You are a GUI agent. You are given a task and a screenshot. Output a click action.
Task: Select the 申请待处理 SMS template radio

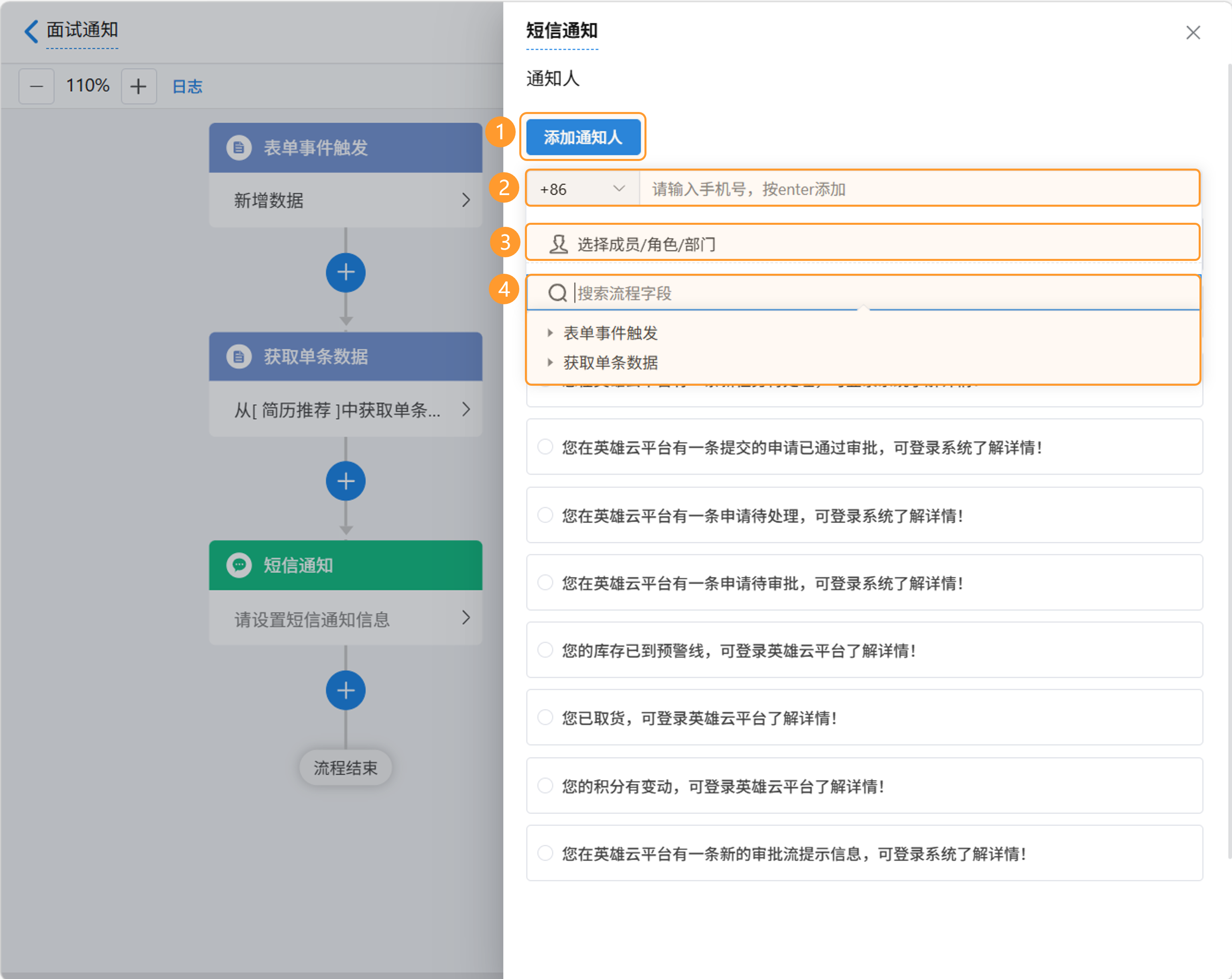[546, 515]
